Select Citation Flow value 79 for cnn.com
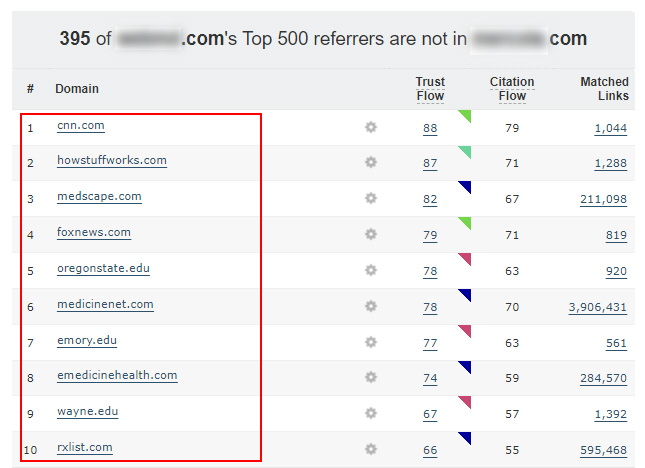 (512, 128)
